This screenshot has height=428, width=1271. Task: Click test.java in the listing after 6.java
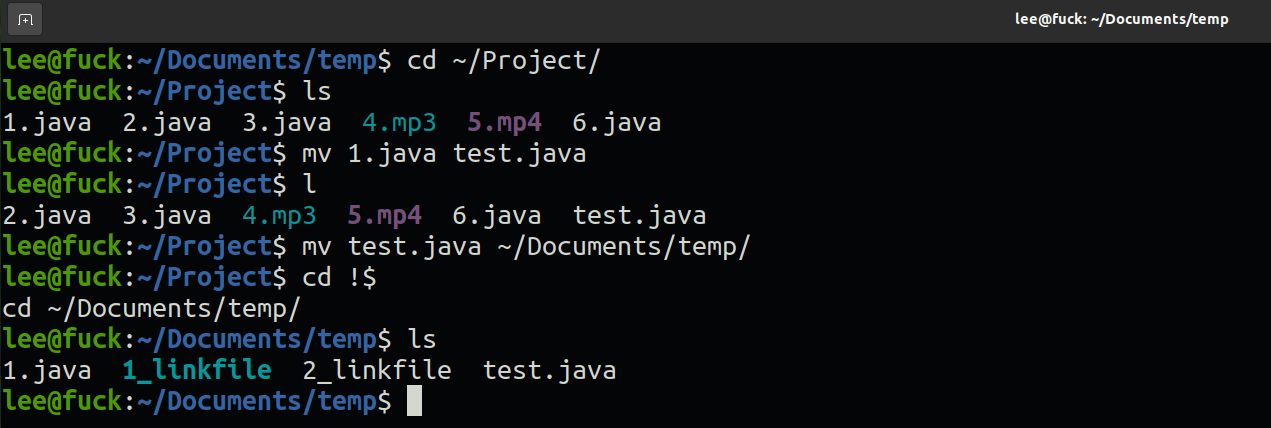pos(639,216)
